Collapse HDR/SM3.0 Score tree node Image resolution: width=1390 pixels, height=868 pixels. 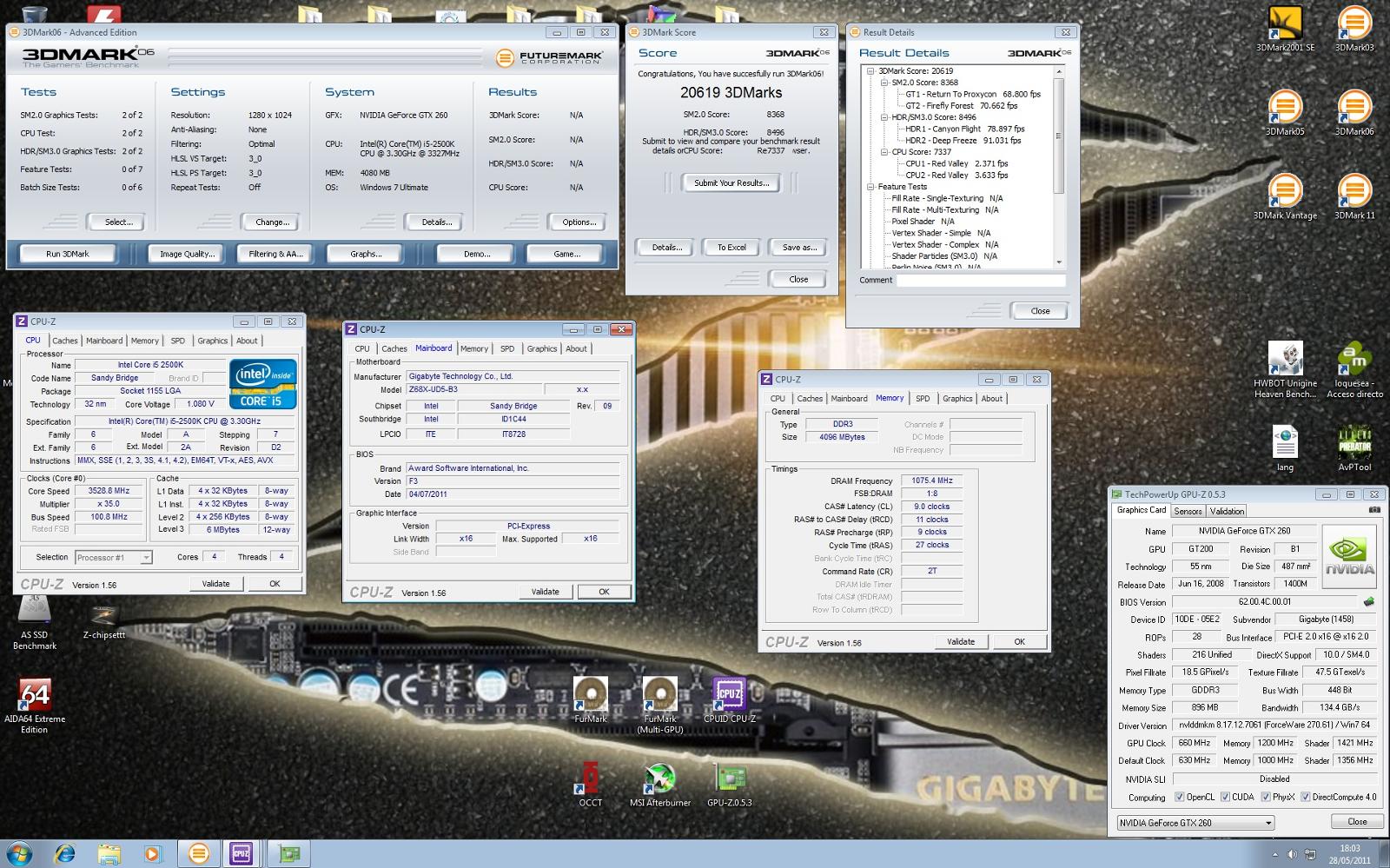tap(884, 117)
